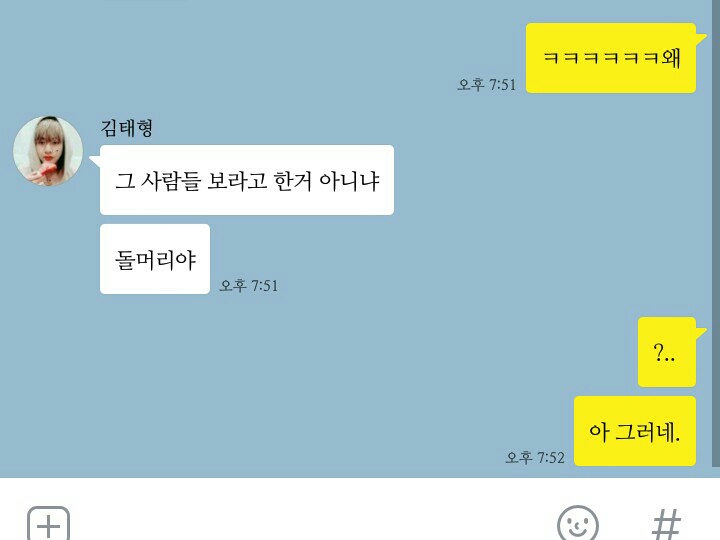Image resolution: width=720 pixels, height=540 pixels.
Task: Open 김태형's profile picture
Action: [x=48, y=151]
